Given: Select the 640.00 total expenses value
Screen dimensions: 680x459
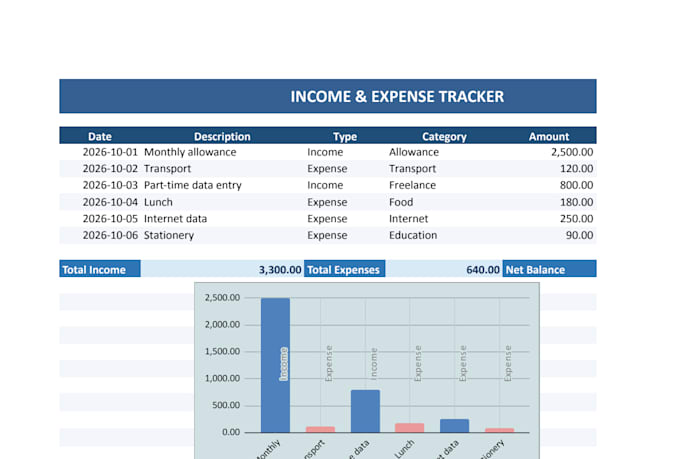Looking at the screenshot, I should tap(483, 269).
